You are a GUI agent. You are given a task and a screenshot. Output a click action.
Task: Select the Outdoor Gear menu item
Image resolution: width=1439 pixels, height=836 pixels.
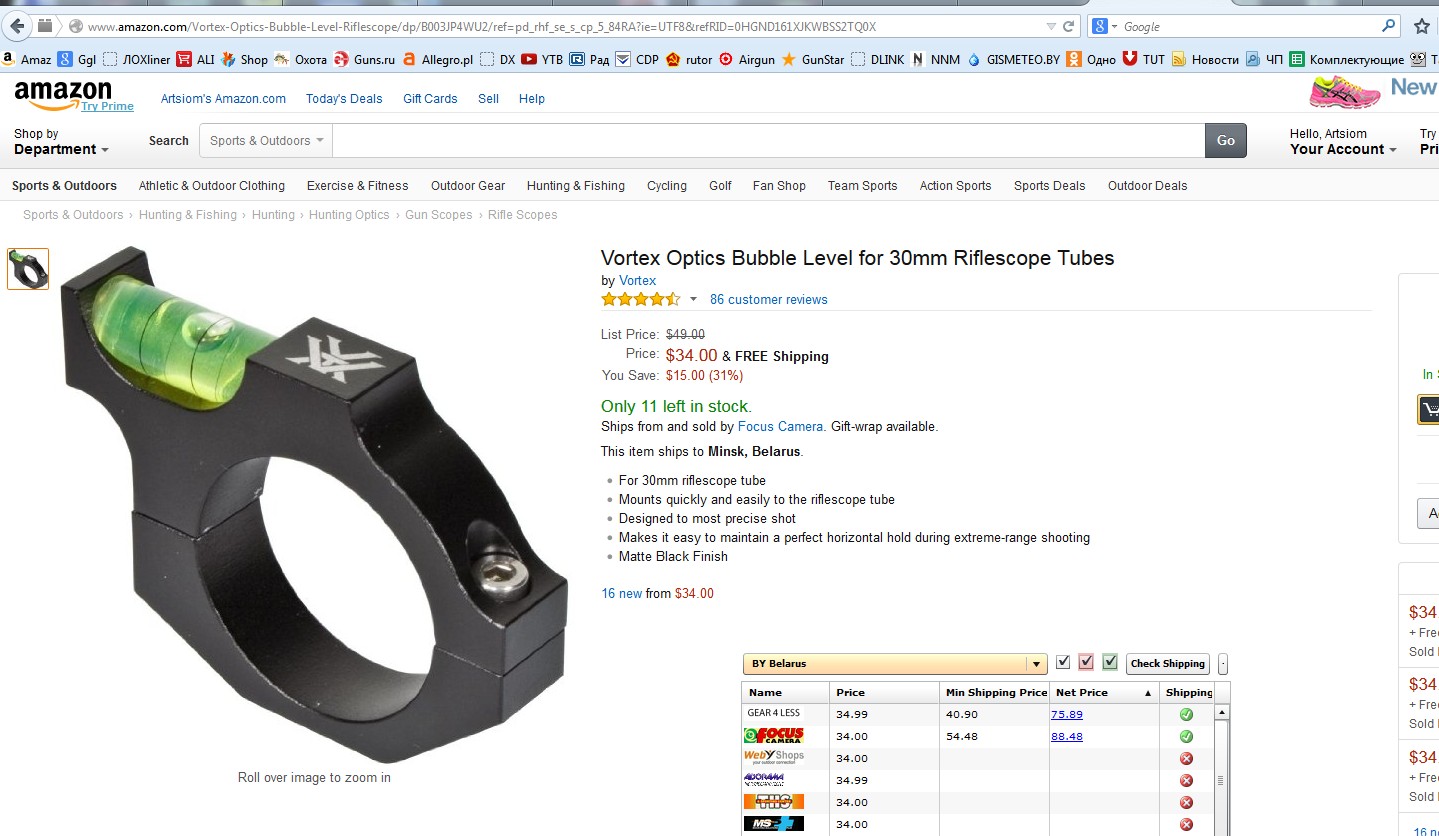tap(467, 186)
